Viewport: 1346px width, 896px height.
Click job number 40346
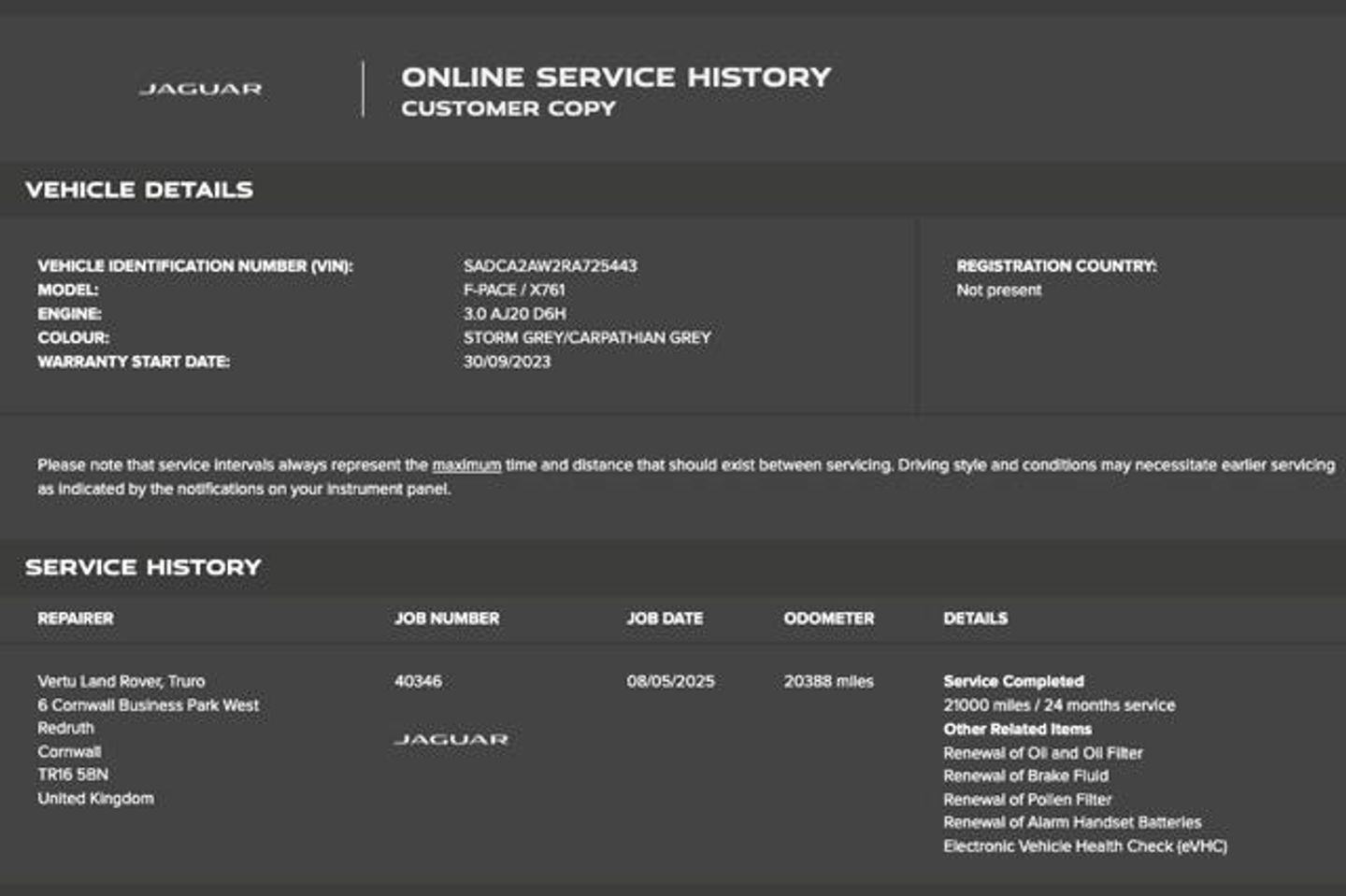[418, 681]
